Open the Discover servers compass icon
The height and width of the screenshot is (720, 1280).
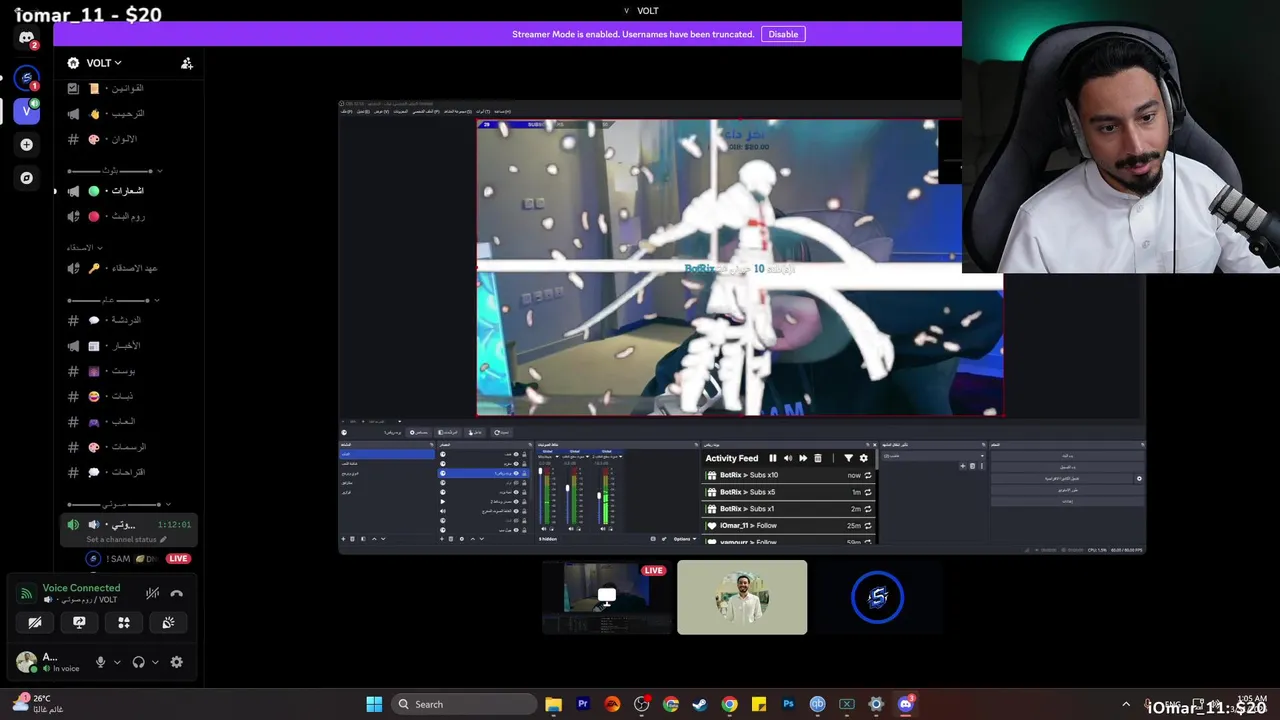[x=27, y=178]
